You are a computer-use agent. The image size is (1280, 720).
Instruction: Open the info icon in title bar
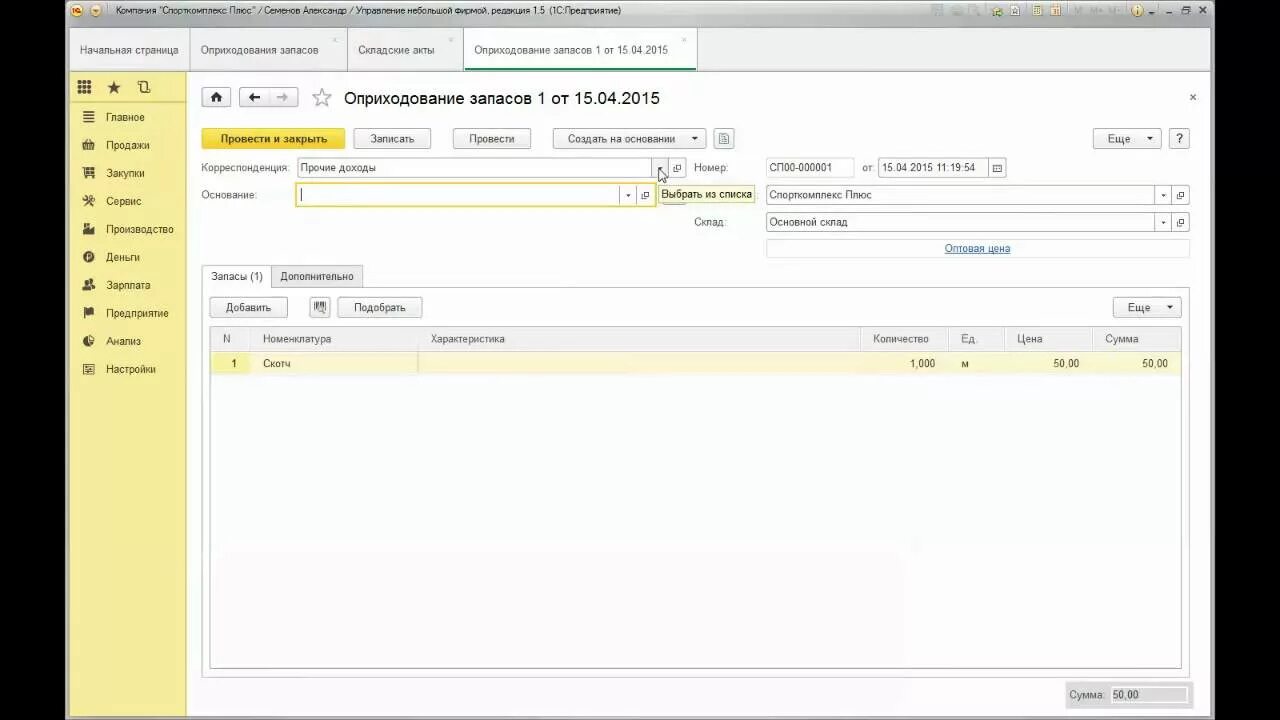(x=1137, y=10)
